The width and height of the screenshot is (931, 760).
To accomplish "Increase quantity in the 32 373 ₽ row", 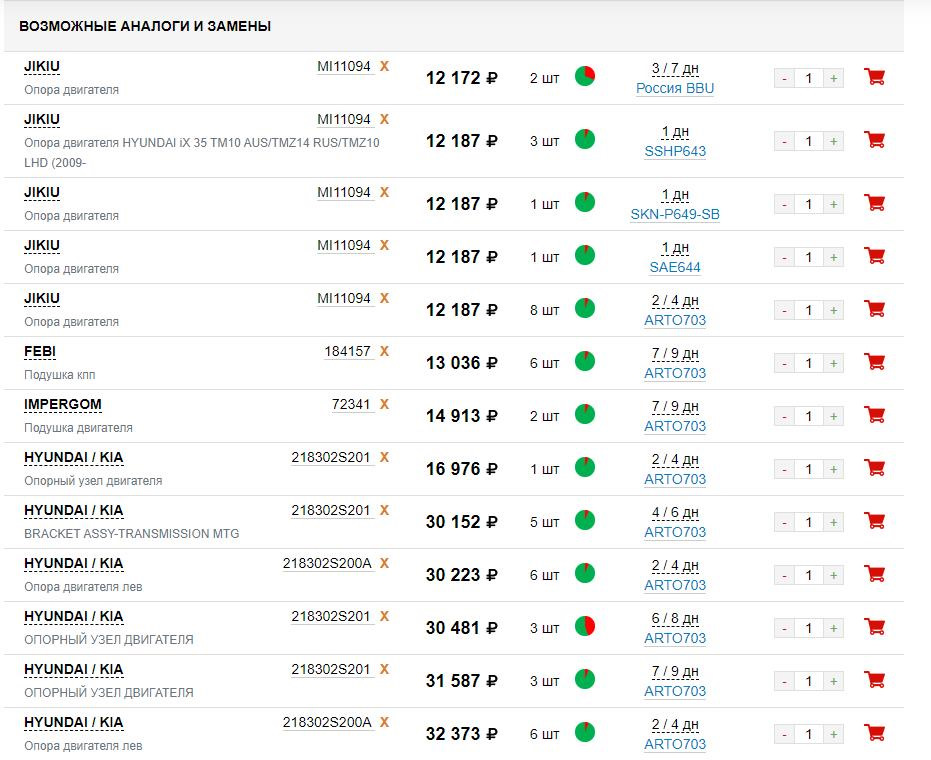I will [x=834, y=734].
